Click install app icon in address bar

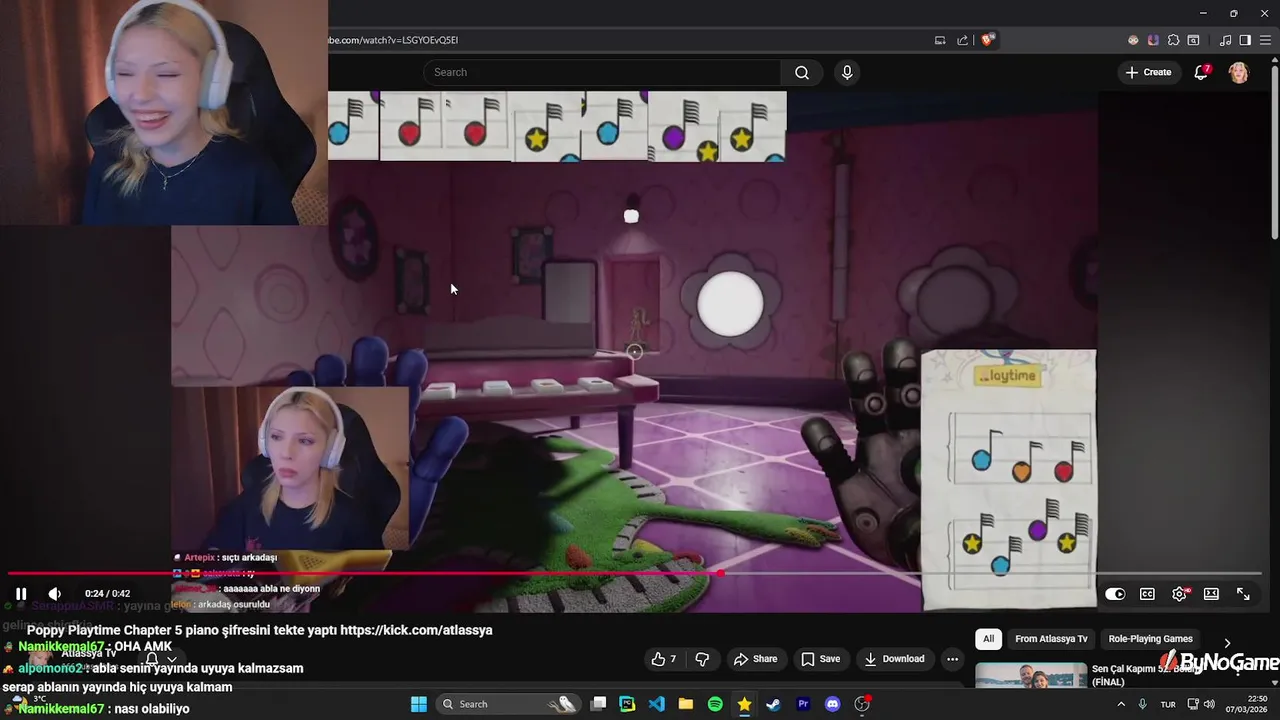pos(940,40)
